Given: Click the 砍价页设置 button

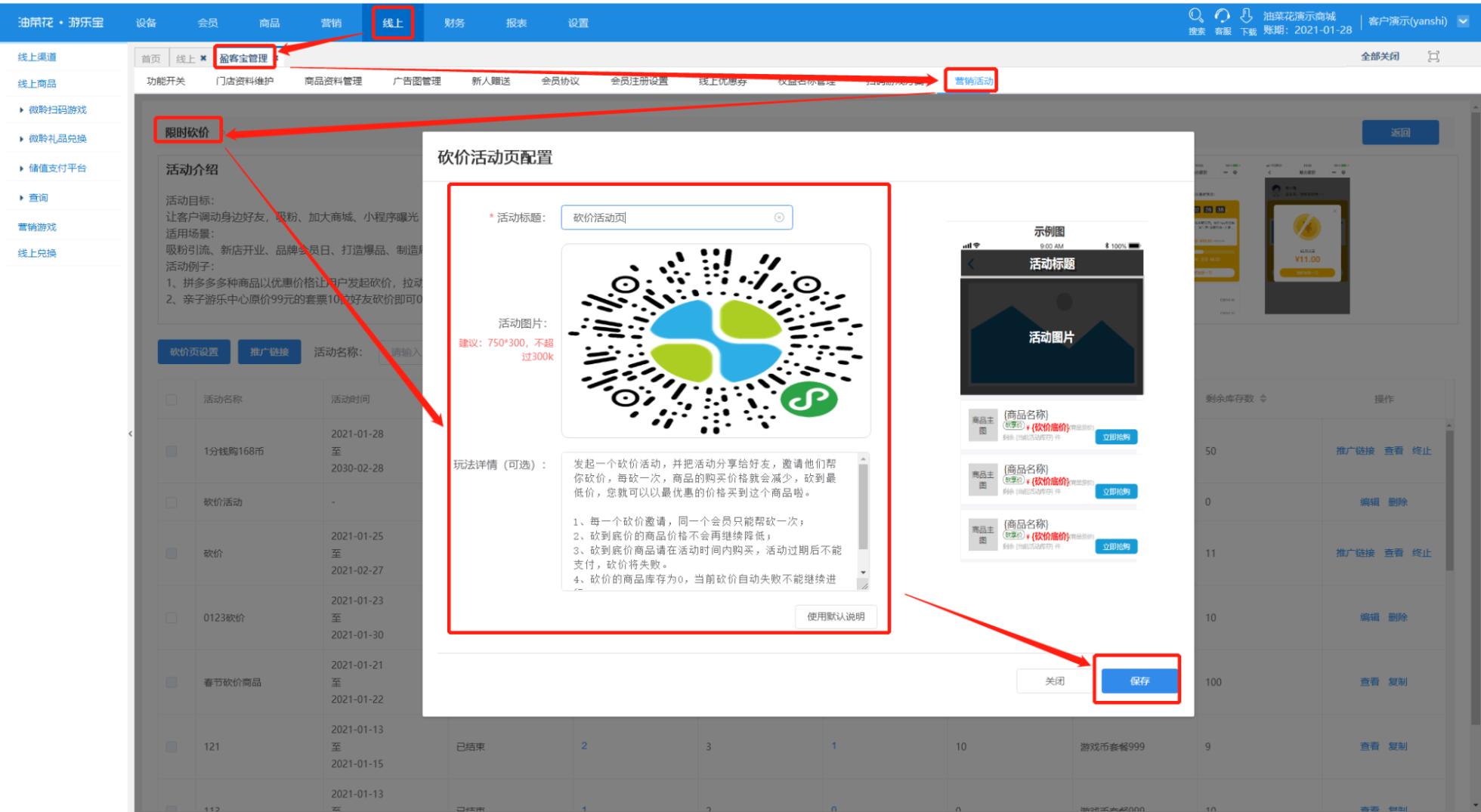Looking at the screenshot, I should click(x=194, y=352).
